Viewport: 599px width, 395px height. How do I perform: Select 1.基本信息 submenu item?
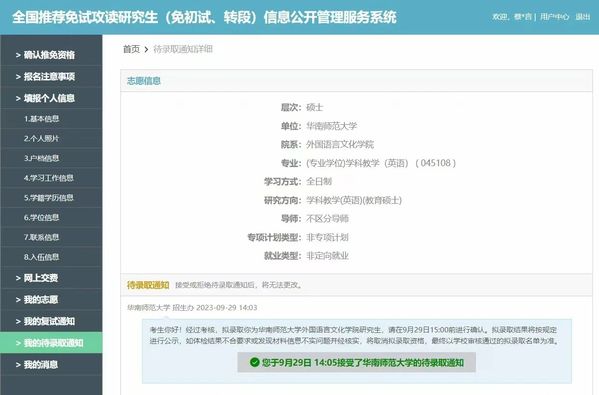51,119
